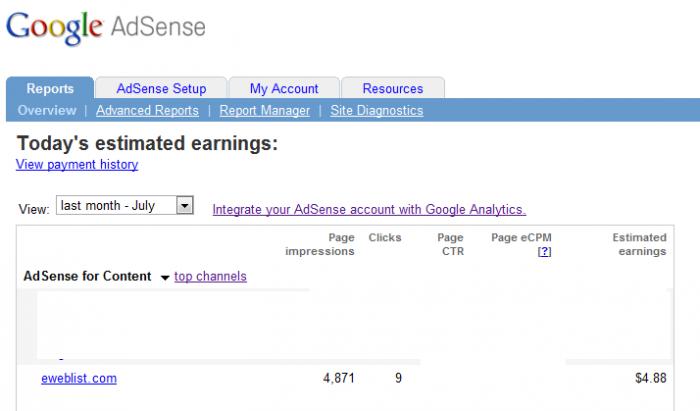Open top channels link
700x411 pixels.
point(210,276)
